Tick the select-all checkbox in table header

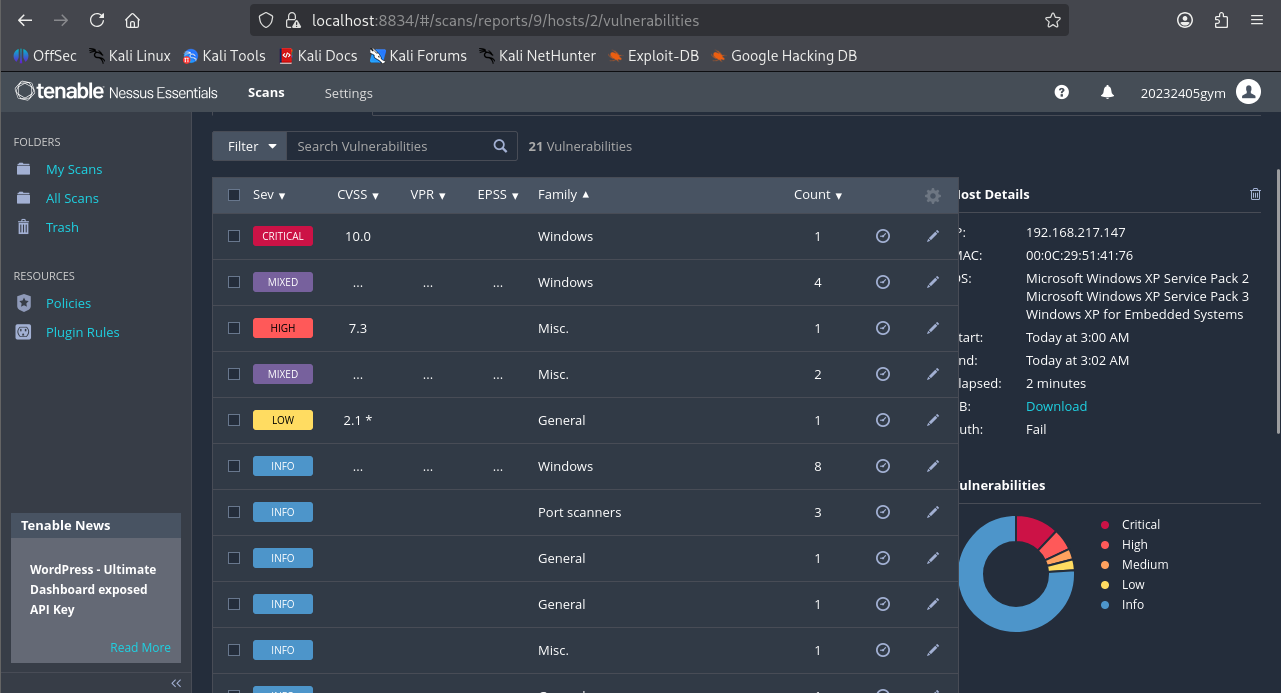point(234,195)
